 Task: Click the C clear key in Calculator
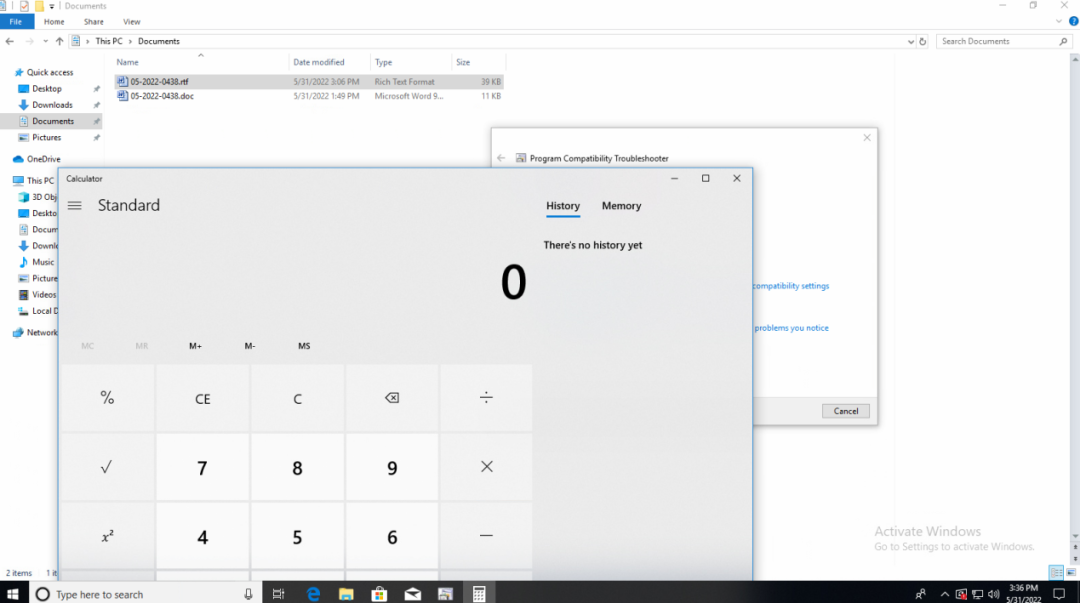[298, 398]
